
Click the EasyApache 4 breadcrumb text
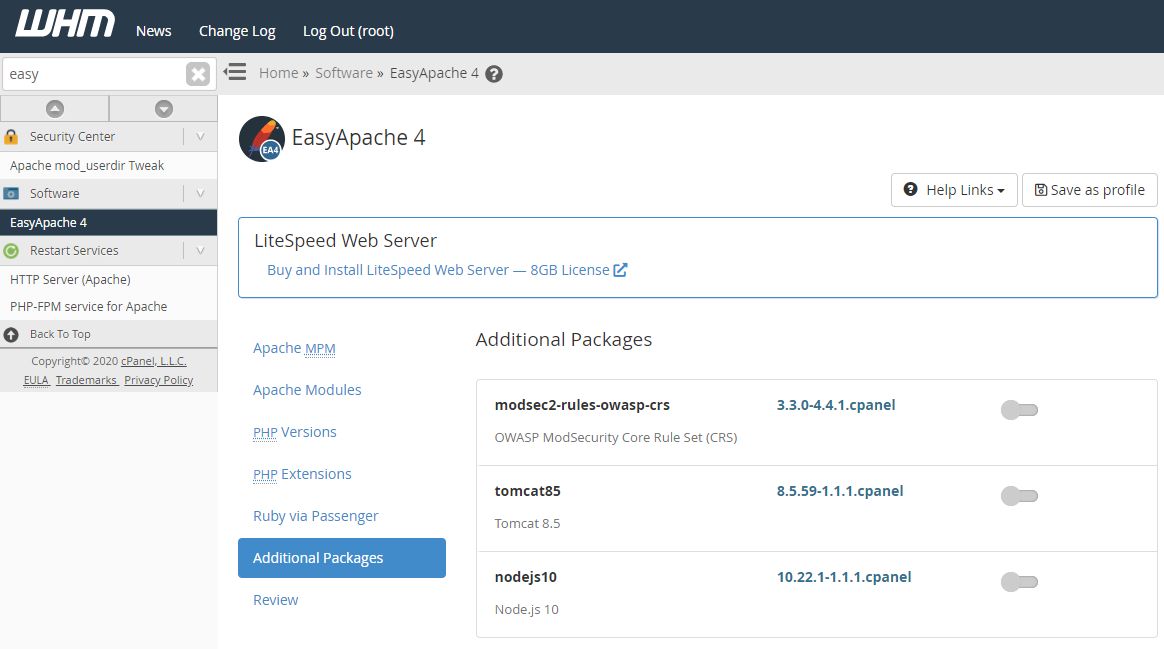434,74
